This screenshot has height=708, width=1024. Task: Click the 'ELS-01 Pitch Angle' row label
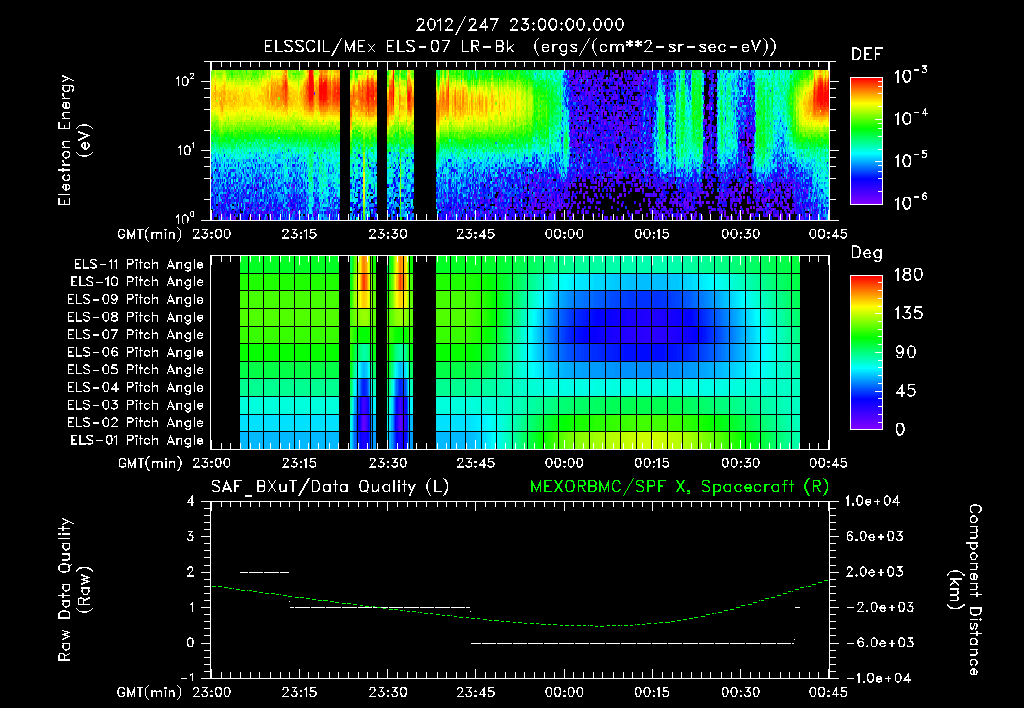137,440
